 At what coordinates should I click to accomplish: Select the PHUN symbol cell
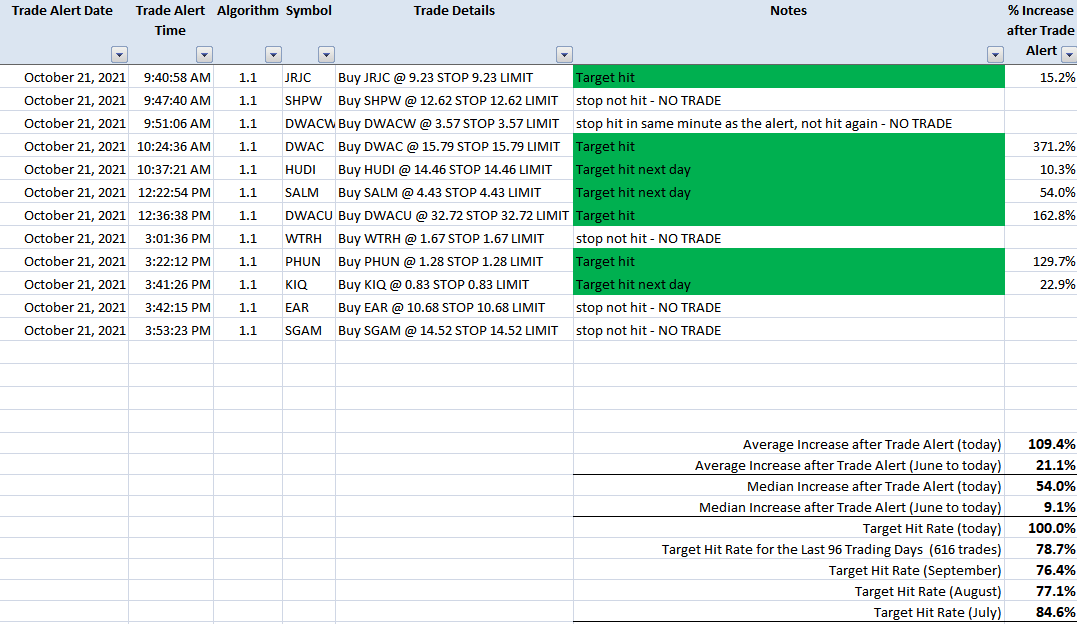tap(308, 262)
